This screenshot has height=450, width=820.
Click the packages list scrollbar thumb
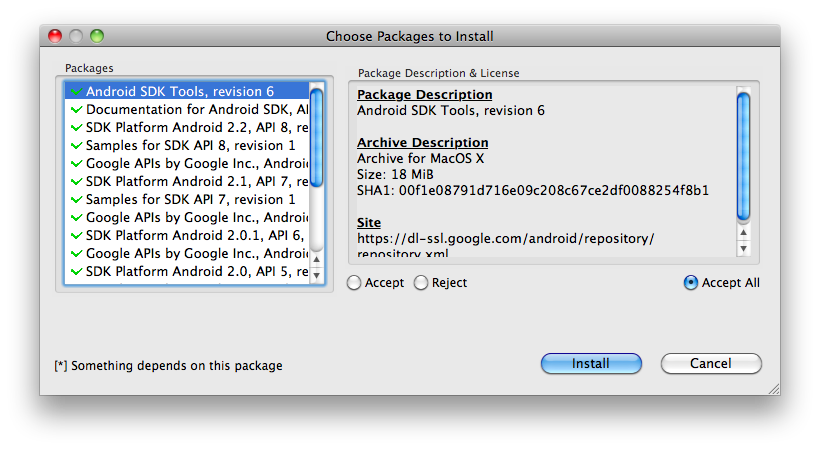coord(317,137)
